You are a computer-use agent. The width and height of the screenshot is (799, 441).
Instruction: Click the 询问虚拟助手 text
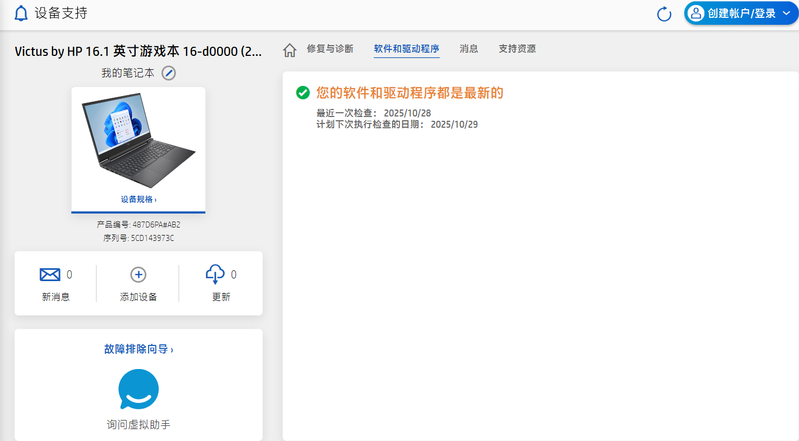click(138, 425)
